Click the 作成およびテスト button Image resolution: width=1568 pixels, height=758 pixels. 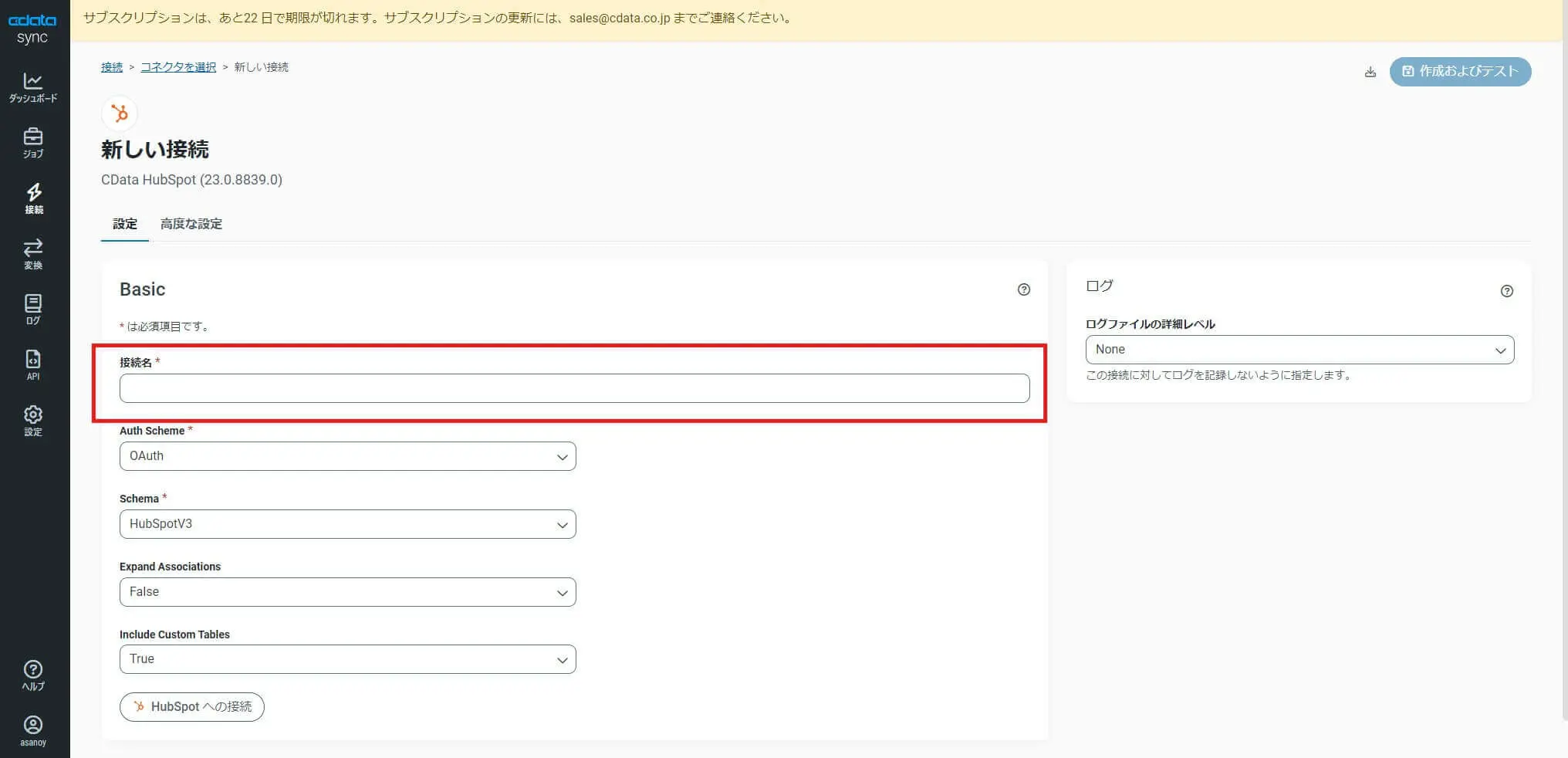pos(1460,72)
